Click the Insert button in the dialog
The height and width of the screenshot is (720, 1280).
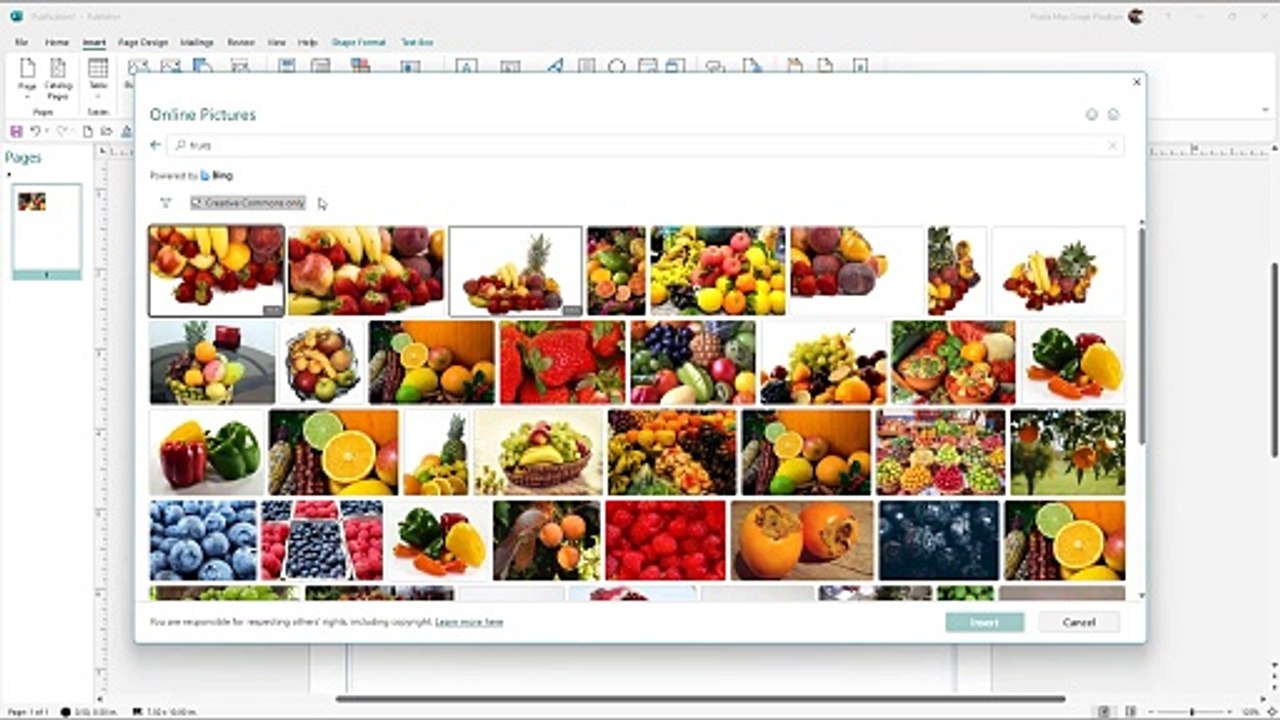985,622
